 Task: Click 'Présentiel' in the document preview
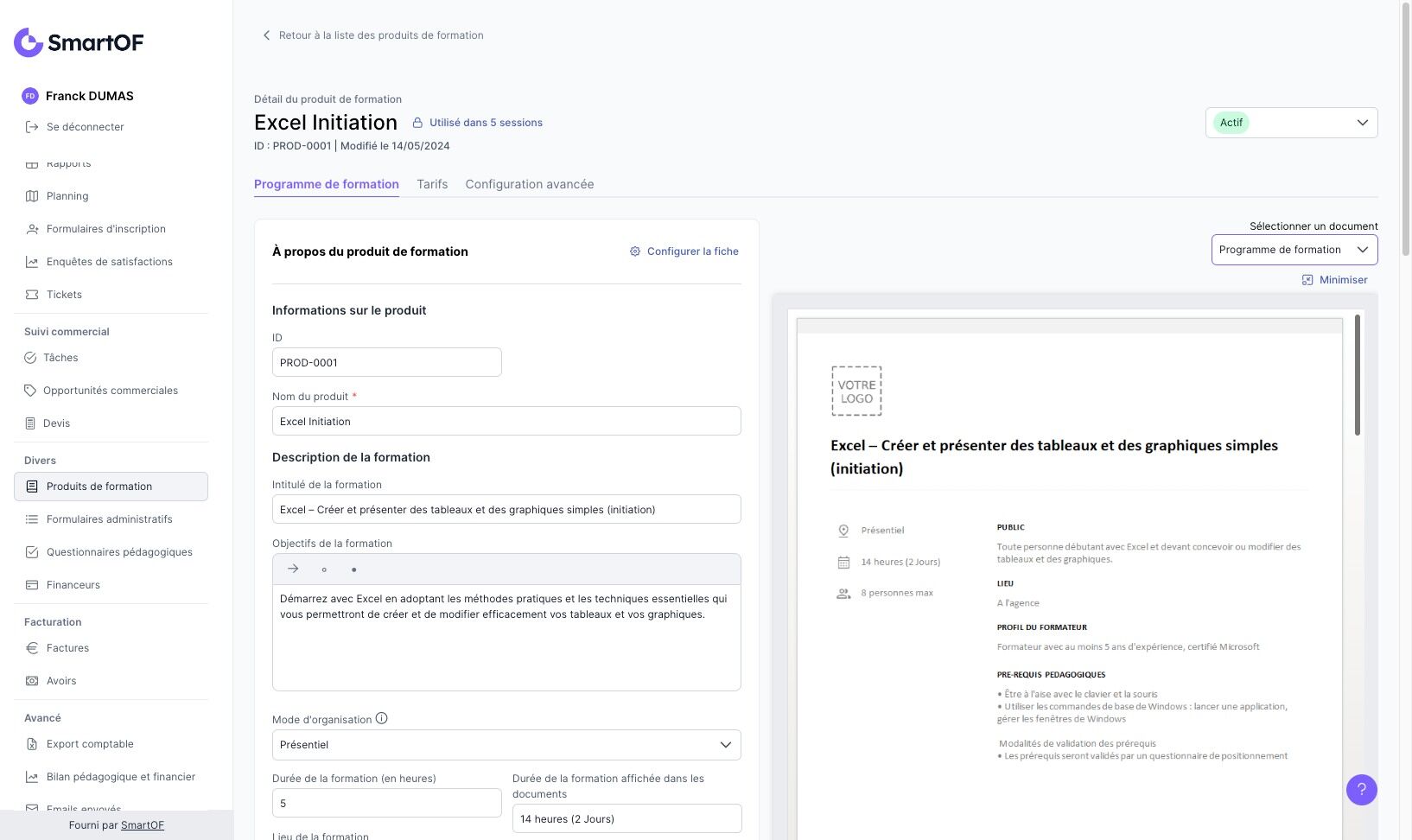pyautogui.click(x=882, y=531)
